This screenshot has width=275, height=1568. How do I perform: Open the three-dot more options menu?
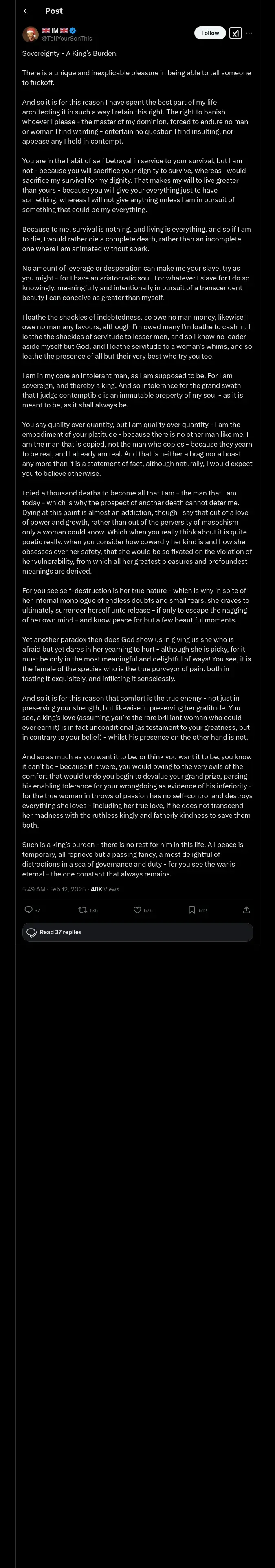[249, 33]
